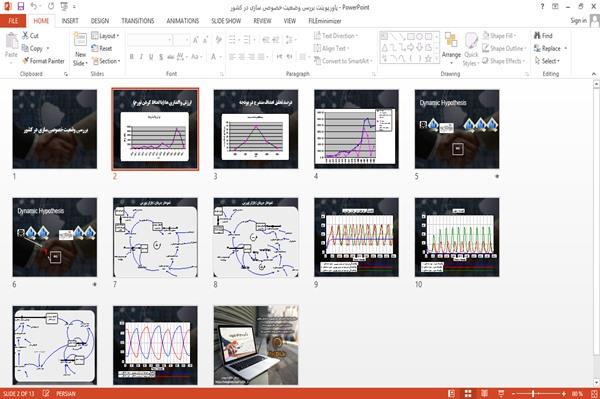This screenshot has height=399, width=600.
Task: Click the New Slide icon
Action: pyautogui.click(x=80, y=40)
